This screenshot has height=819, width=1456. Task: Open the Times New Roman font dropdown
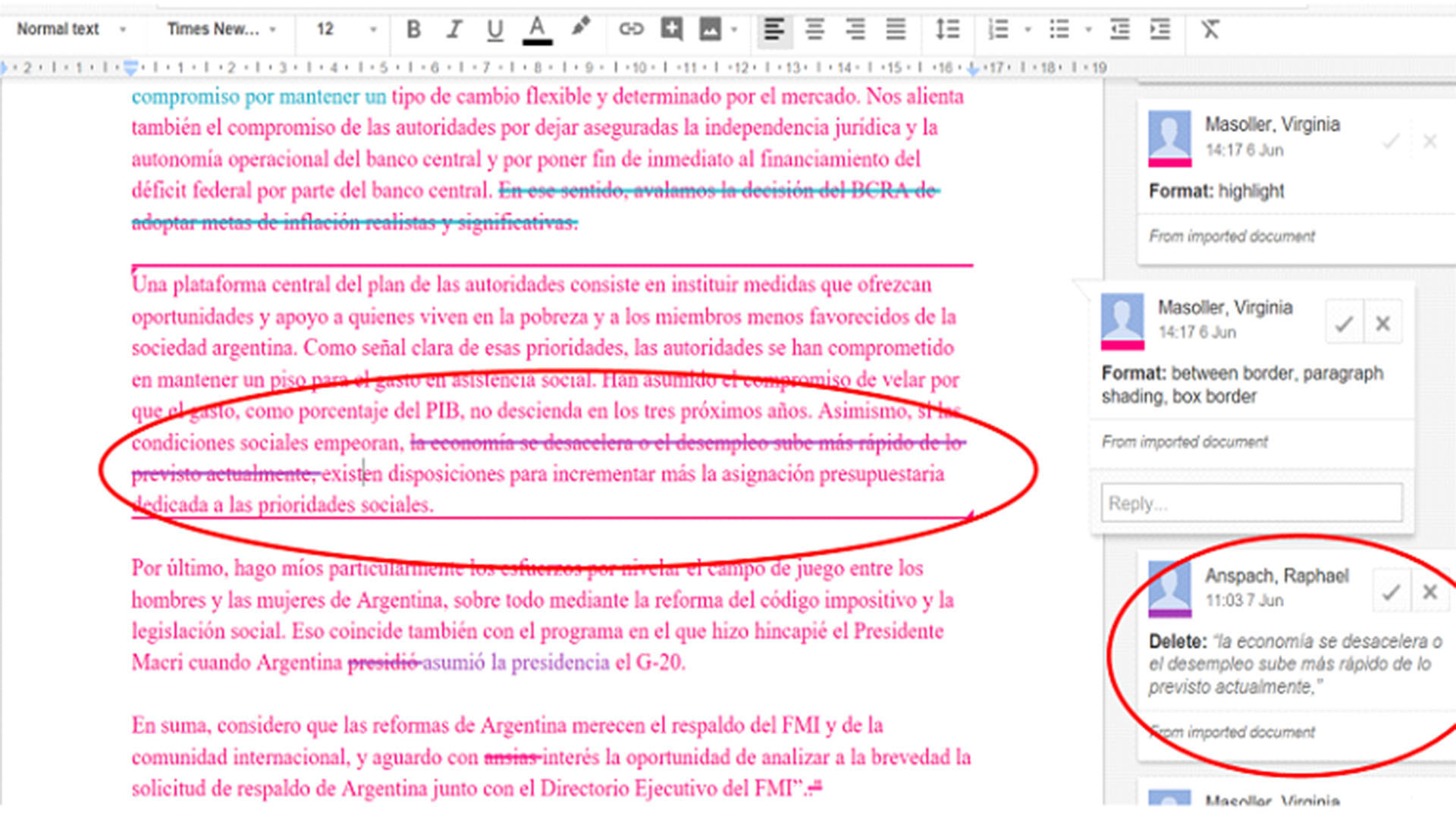click(221, 30)
